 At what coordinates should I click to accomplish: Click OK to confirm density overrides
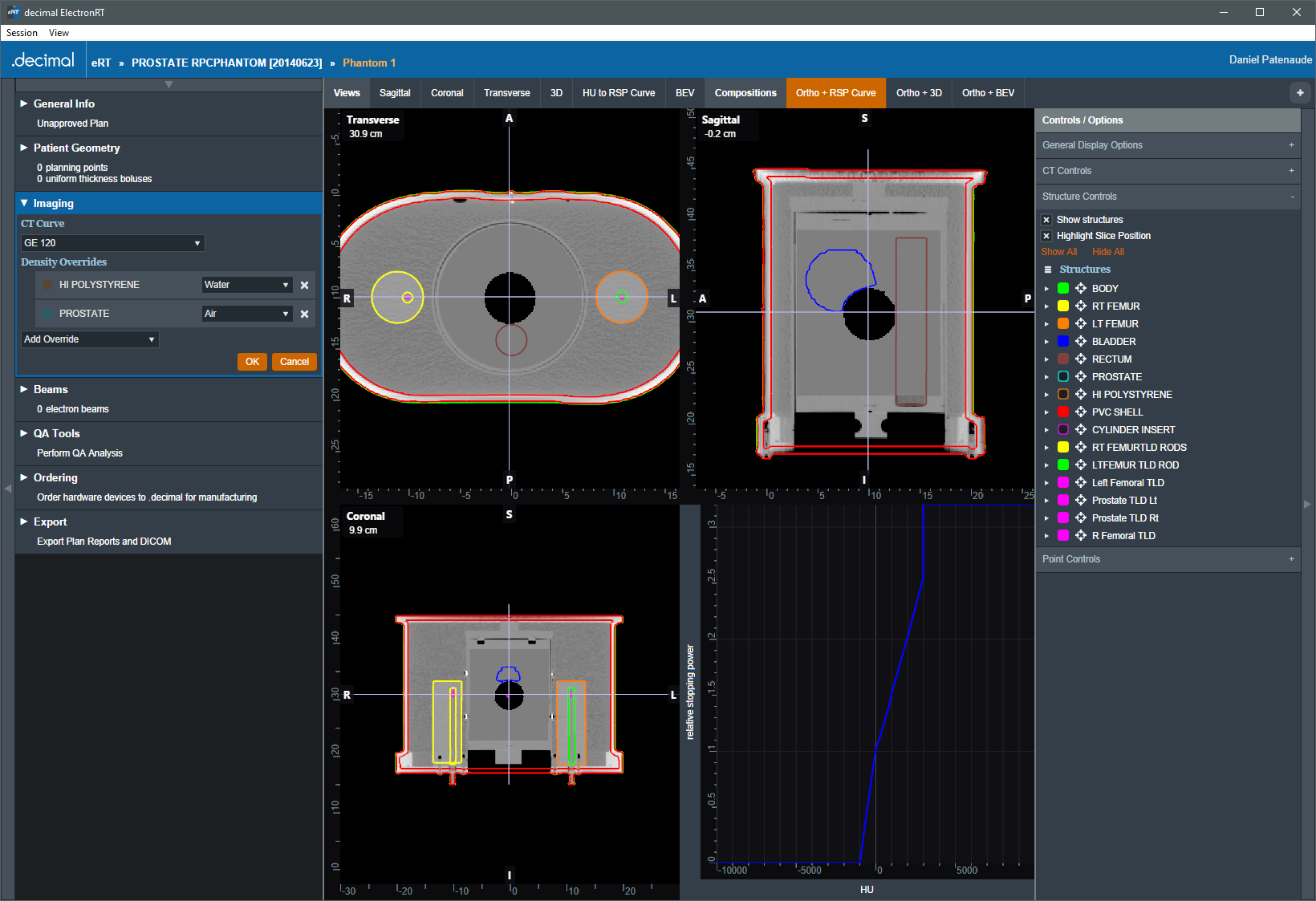click(252, 362)
